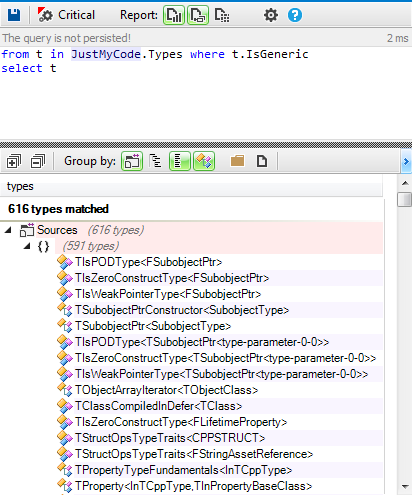Expand all result nodes
Viewport: 412px width, 495px height.
(x=14, y=162)
